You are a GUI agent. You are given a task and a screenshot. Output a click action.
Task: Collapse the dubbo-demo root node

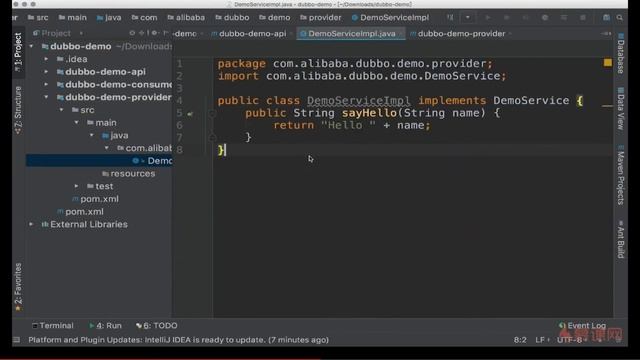[x=31, y=47]
